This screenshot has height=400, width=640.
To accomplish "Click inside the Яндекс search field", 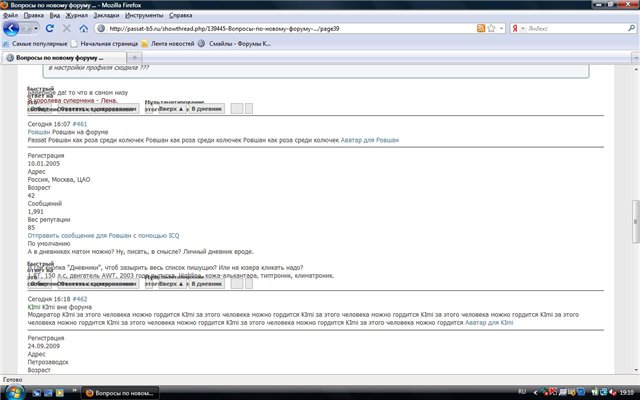I will [x=570, y=29].
